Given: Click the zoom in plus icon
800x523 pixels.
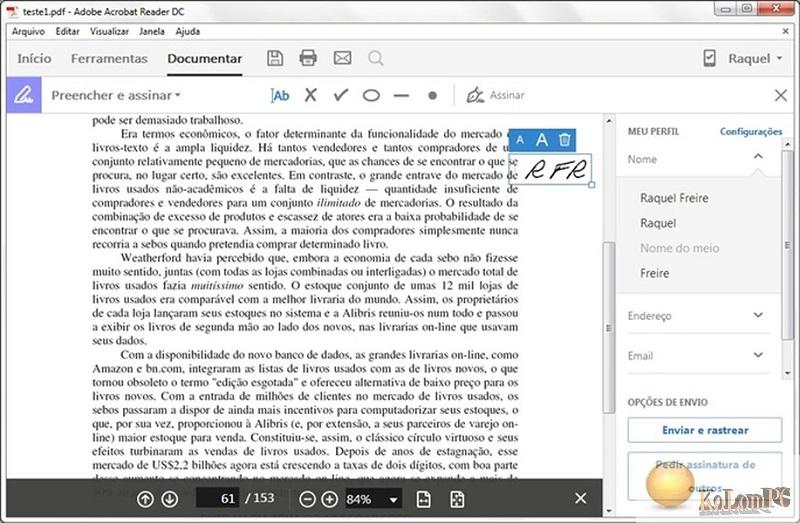Looking at the screenshot, I should click(330, 499).
